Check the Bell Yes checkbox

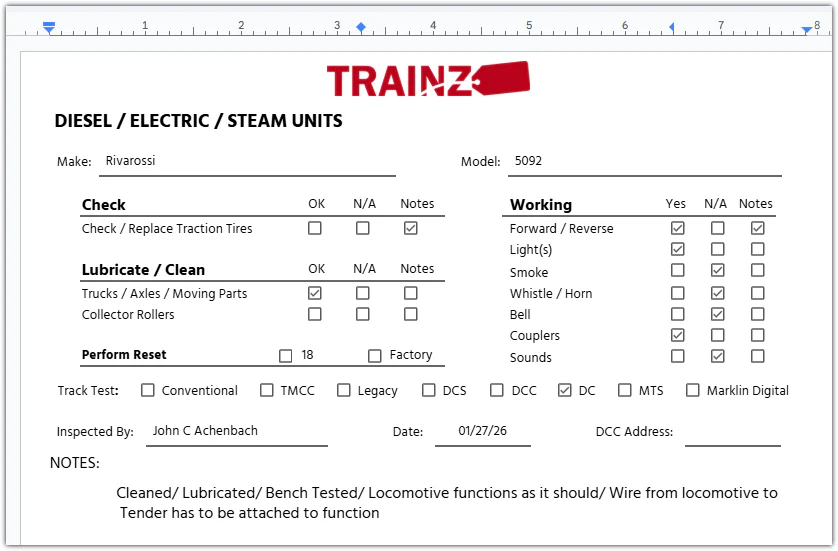pyautogui.click(x=678, y=314)
